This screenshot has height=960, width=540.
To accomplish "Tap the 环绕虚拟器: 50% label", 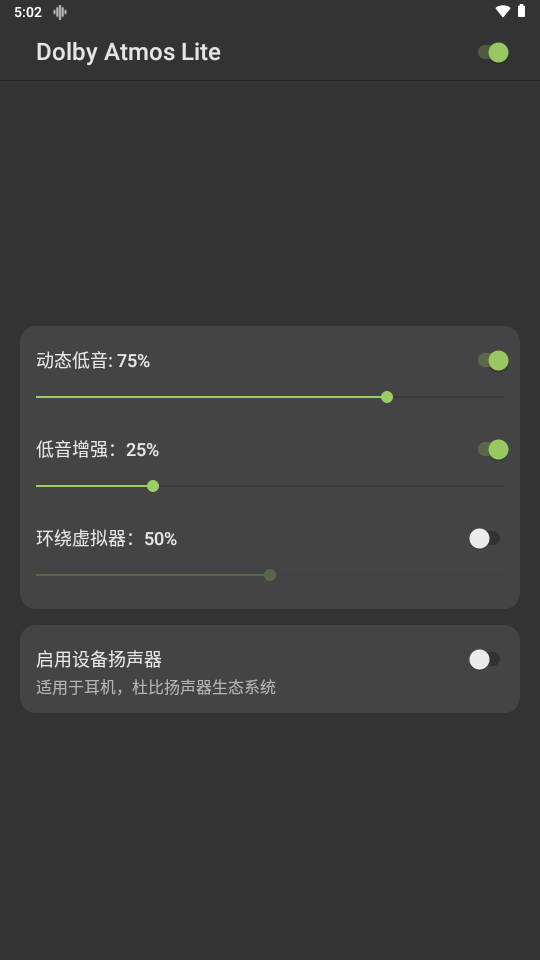I will [107, 539].
